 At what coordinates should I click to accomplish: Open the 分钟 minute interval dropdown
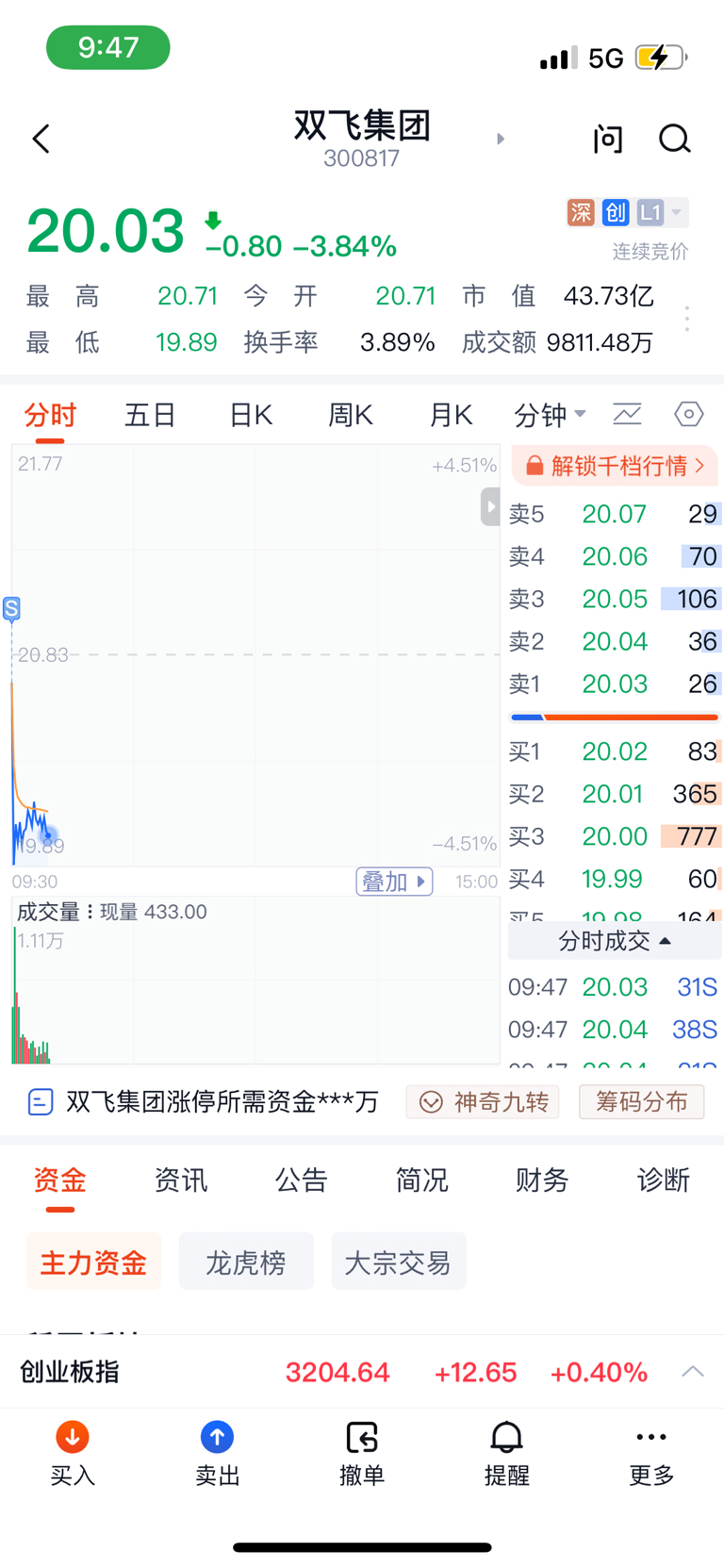(550, 415)
